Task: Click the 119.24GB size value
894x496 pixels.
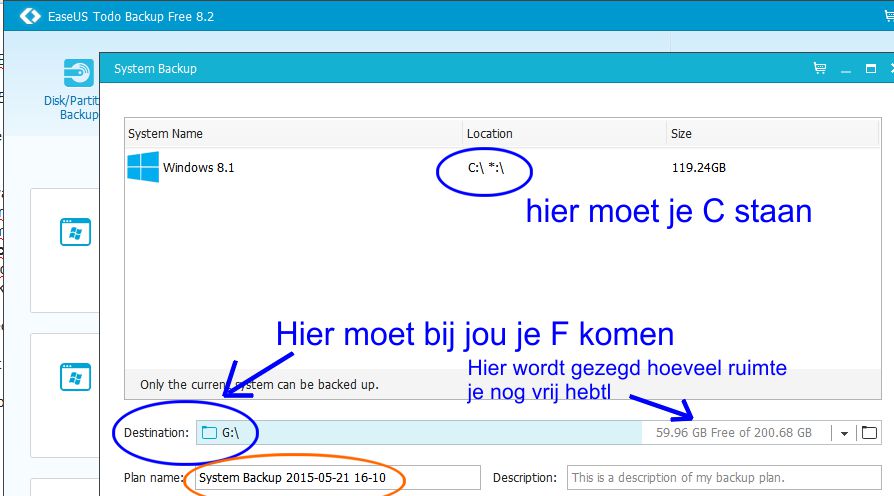Action: [x=698, y=168]
